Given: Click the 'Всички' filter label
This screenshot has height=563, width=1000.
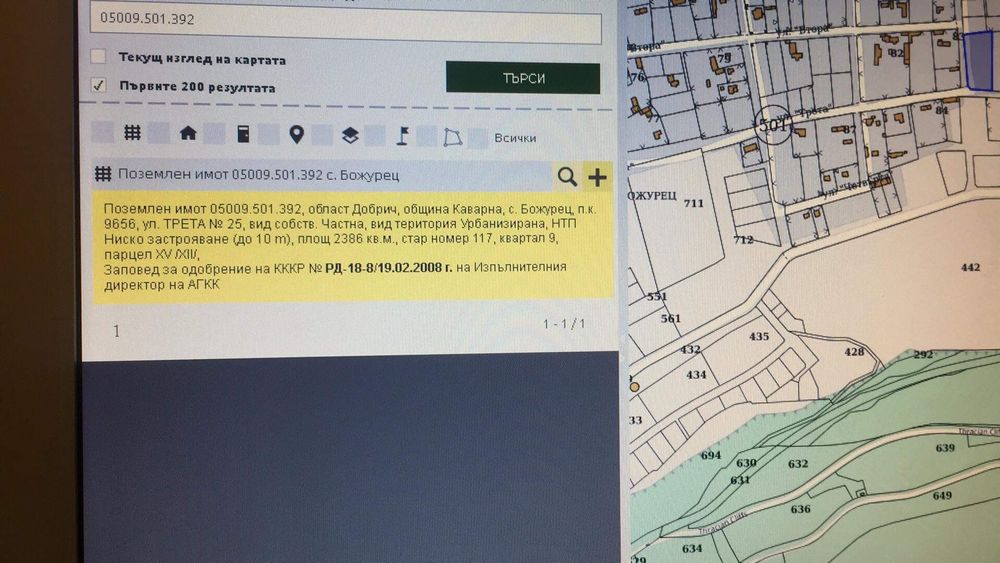Looking at the screenshot, I should [x=515, y=138].
